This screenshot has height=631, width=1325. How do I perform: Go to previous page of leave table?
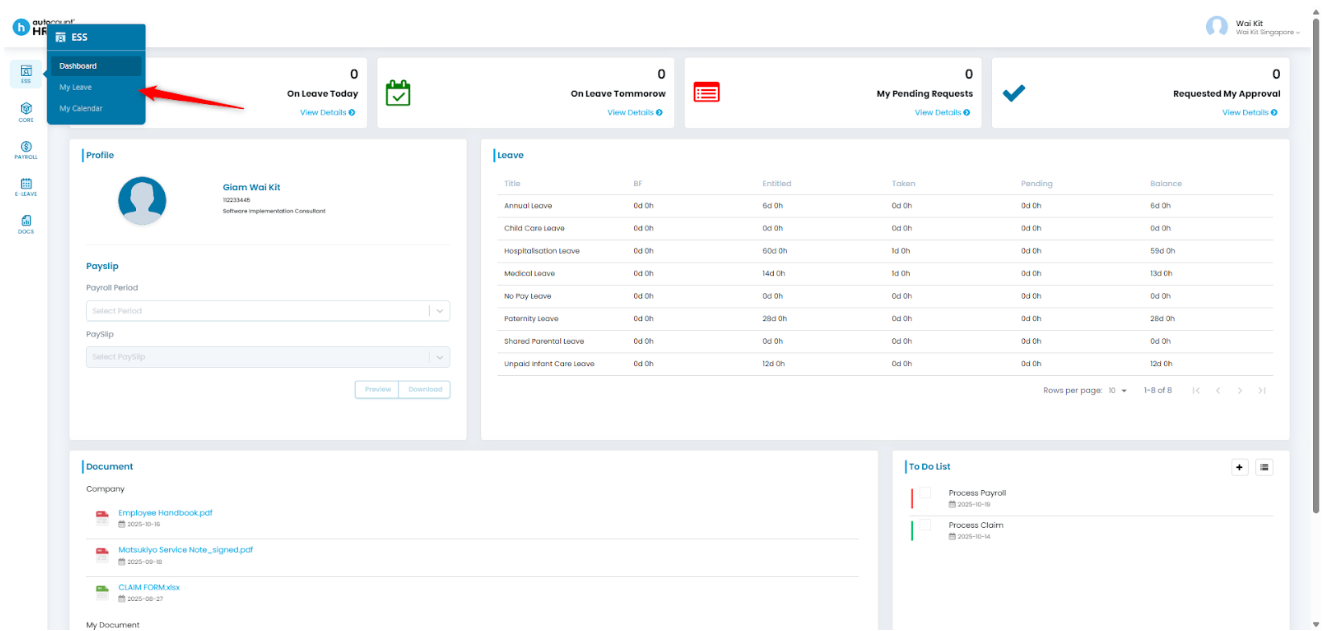(x=1218, y=390)
